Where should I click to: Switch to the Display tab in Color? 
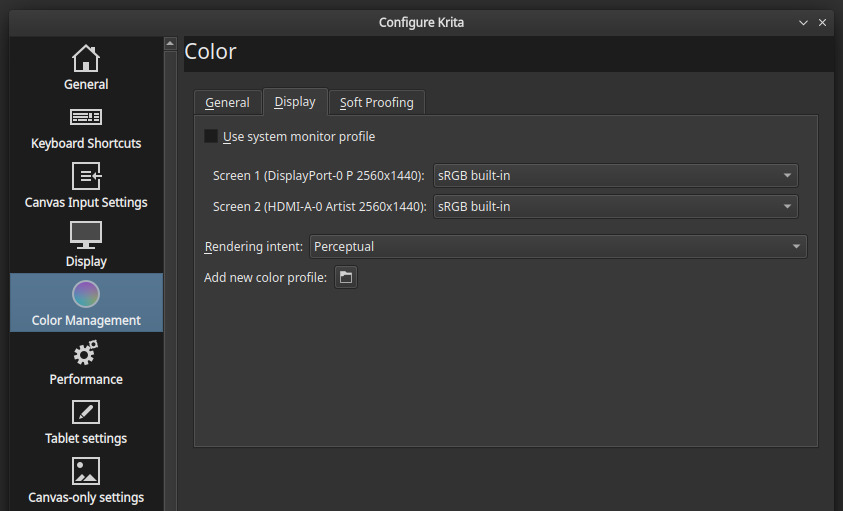[295, 102]
